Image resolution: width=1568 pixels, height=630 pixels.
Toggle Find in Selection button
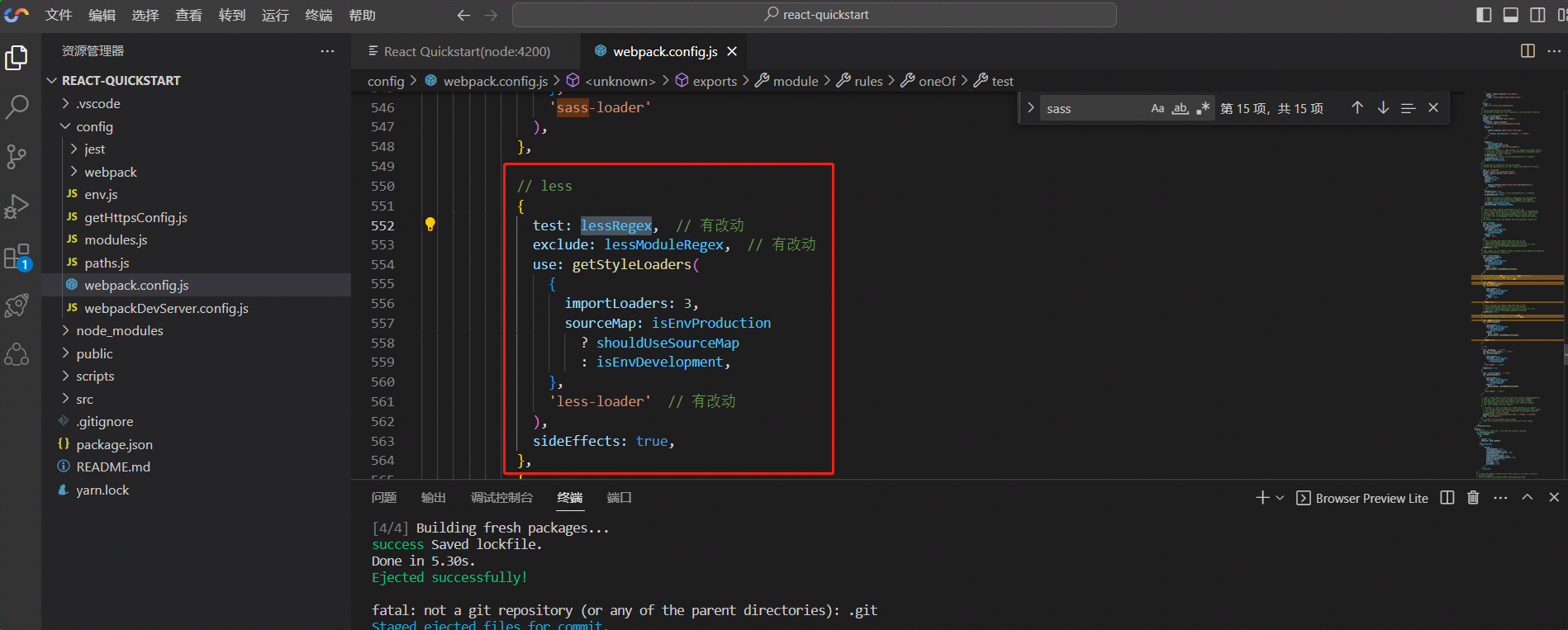(1409, 108)
